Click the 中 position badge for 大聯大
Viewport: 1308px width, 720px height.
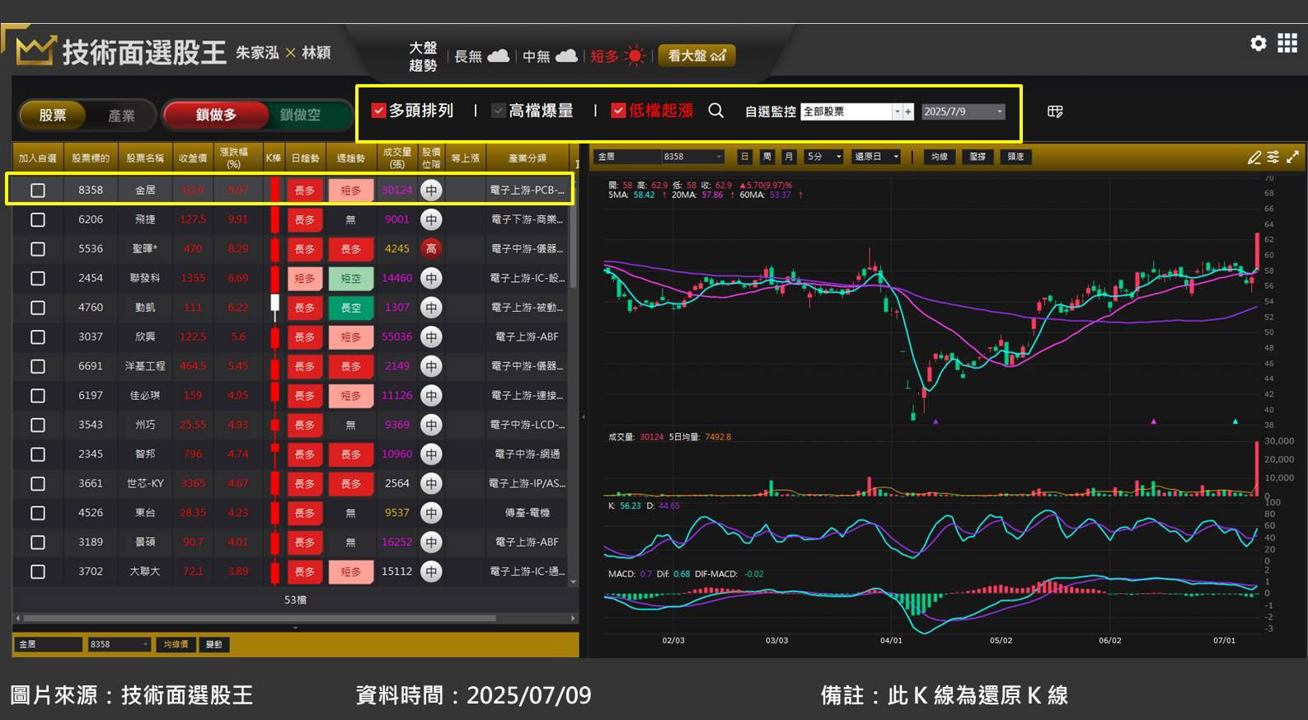431,572
